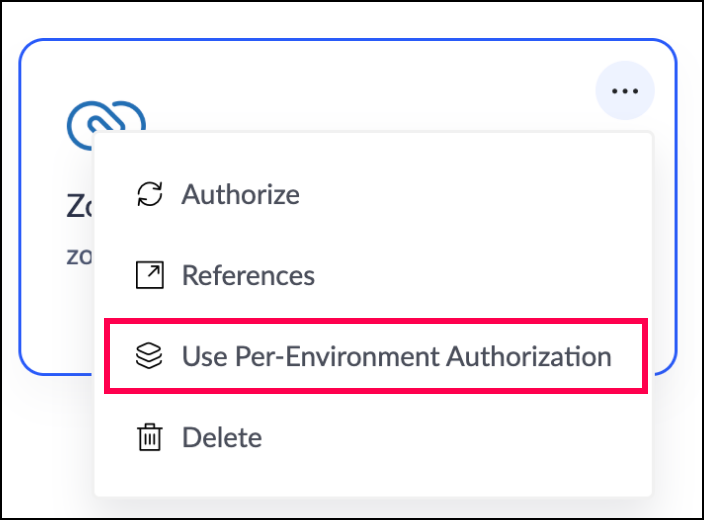Image resolution: width=704 pixels, height=520 pixels.
Task: Choose the "References" label in the menu
Action: point(248,275)
